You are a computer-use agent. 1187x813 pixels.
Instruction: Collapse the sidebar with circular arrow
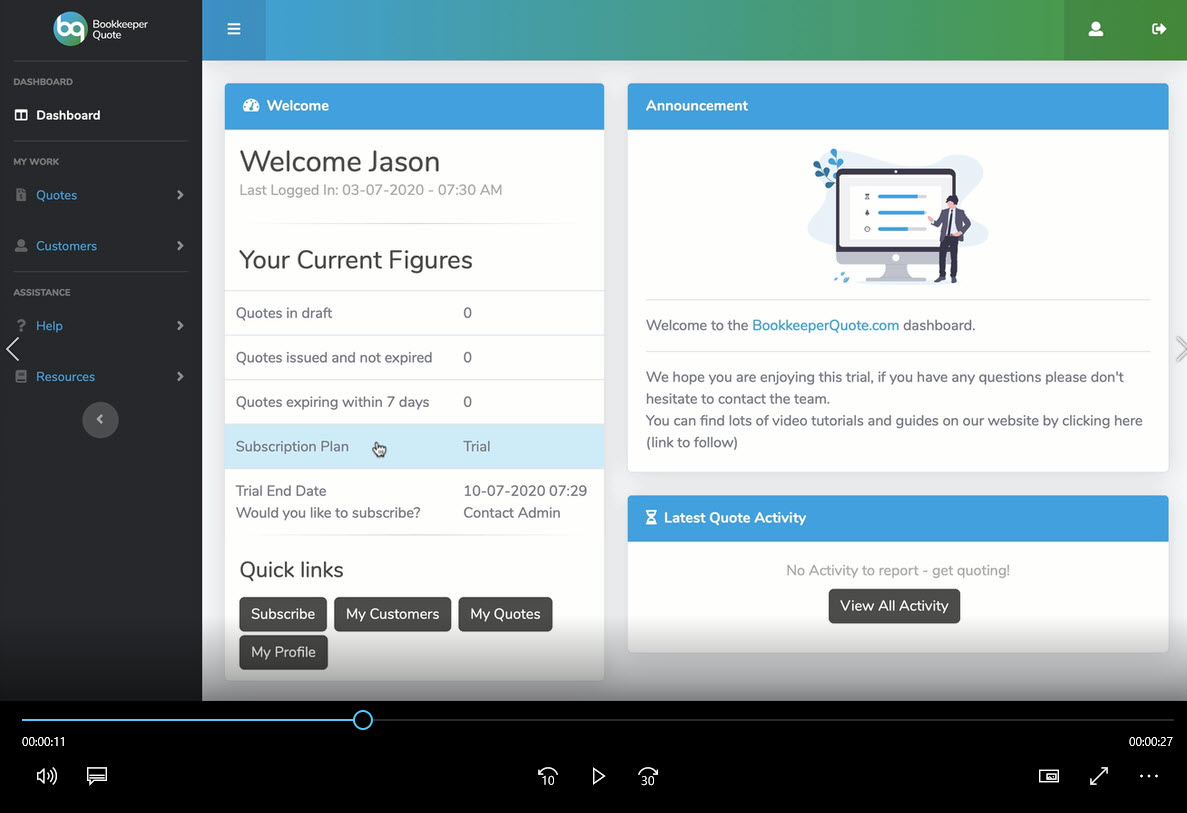click(100, 420)
